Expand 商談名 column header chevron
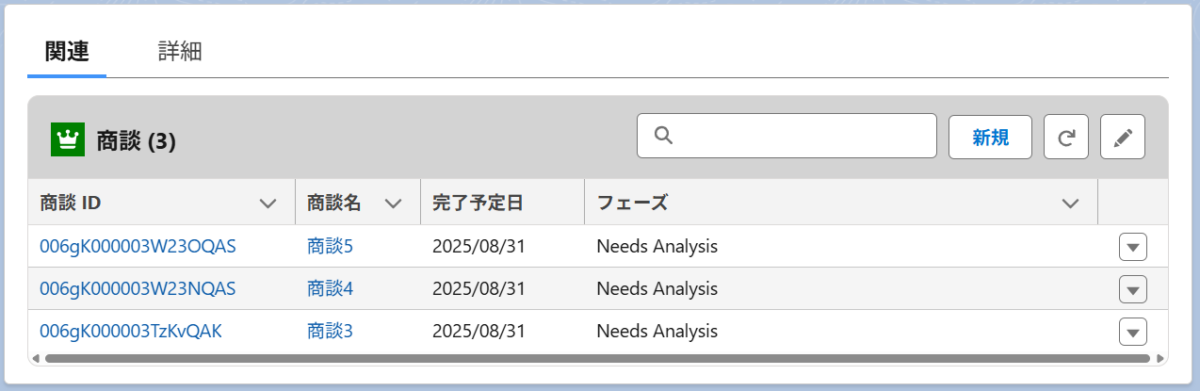 [393, 203]
